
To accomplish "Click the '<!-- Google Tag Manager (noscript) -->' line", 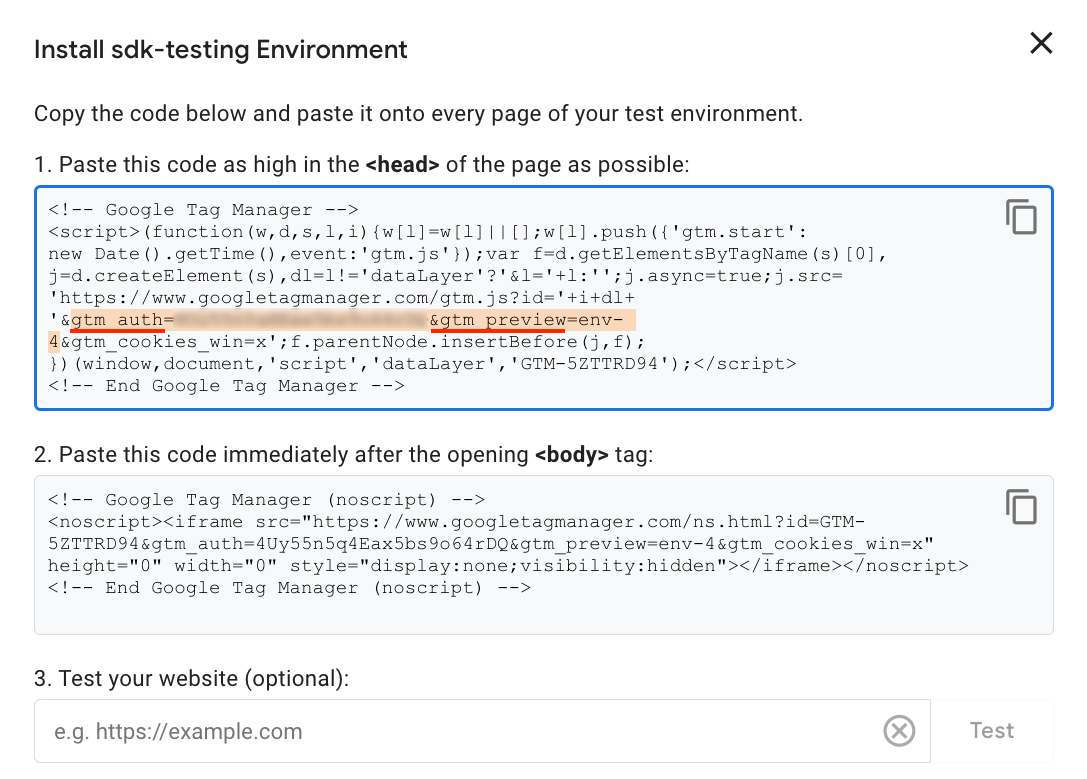I will (x=266, y=499).
